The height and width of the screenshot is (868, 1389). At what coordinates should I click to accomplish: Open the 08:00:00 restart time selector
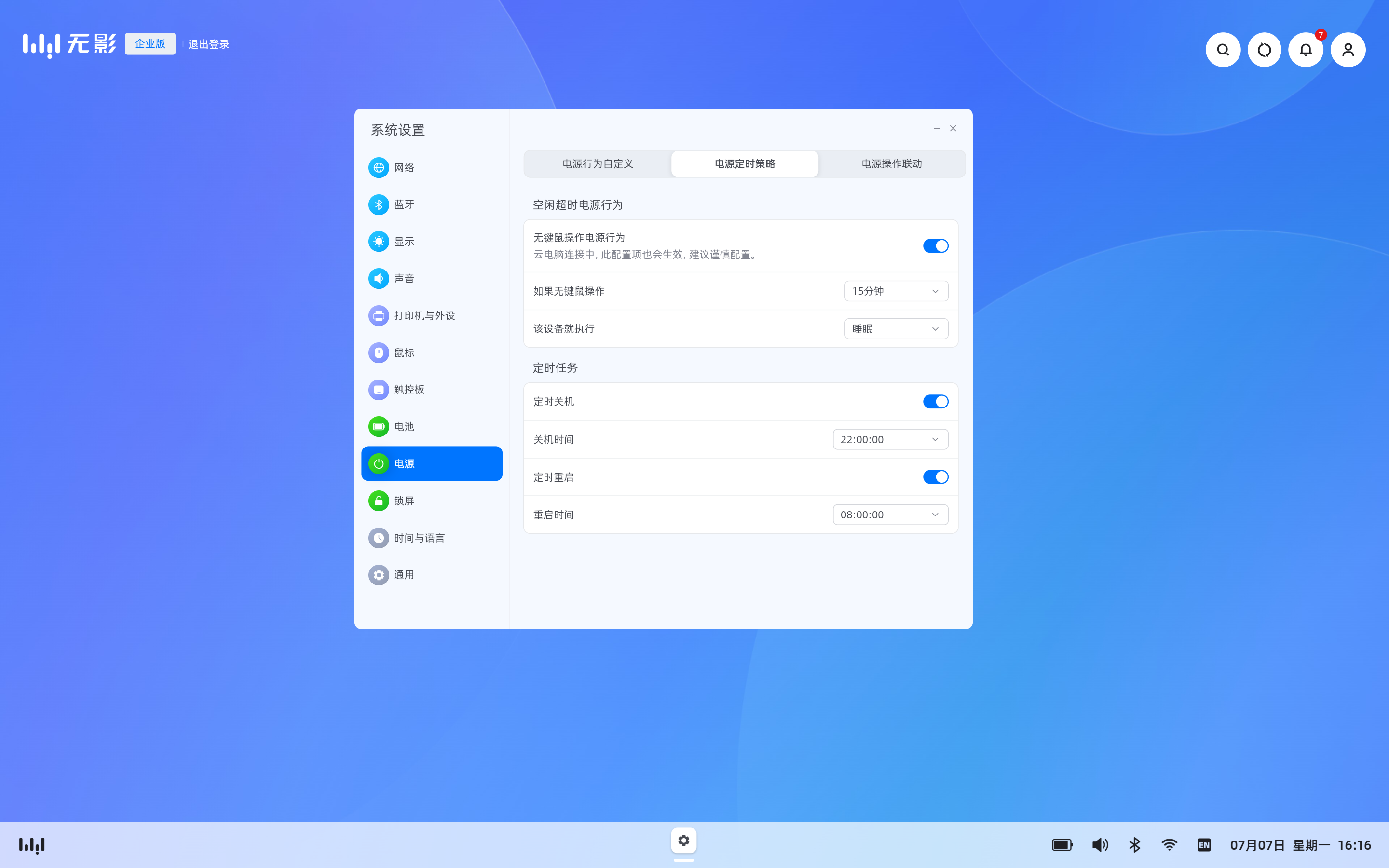[x=890, y=515]
